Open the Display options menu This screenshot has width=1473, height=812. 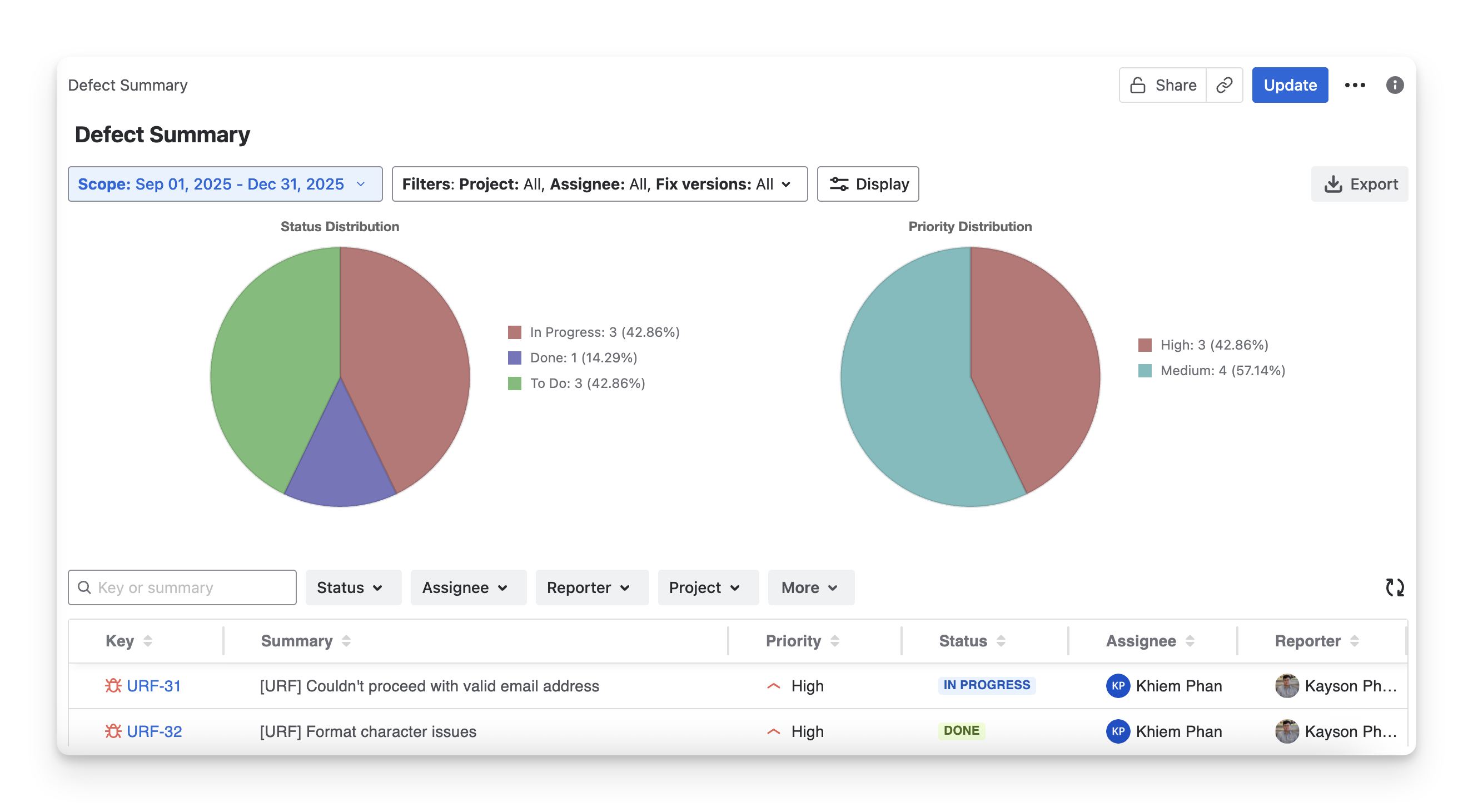[x=868, y=184]
